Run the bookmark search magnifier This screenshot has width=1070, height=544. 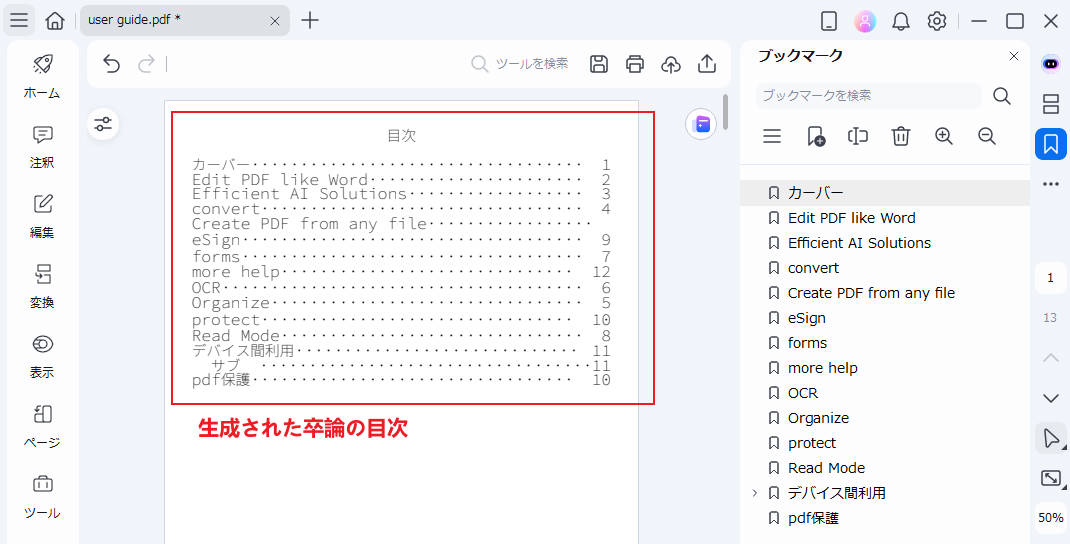click(x=1002, y=96)
